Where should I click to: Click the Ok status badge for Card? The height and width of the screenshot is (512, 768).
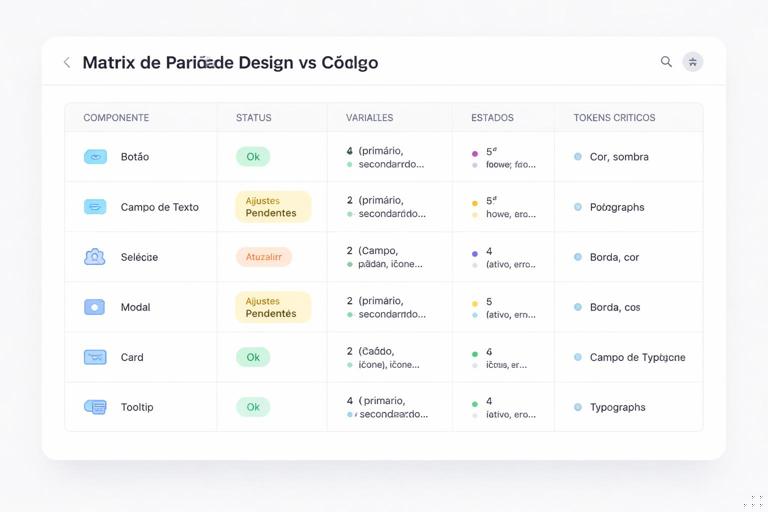tap(253, 357)
